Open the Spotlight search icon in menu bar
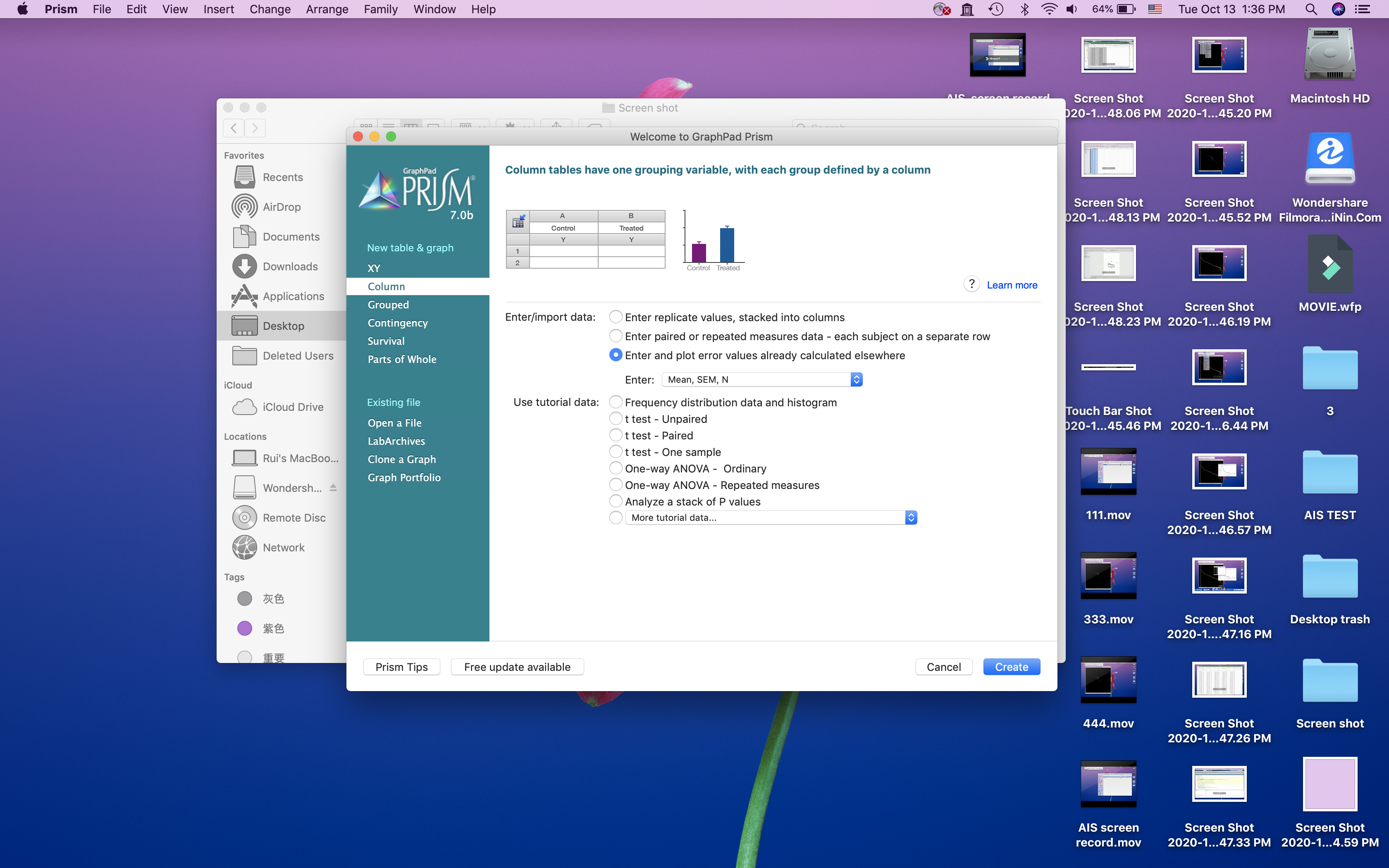Image resolution: width=1389 pixels, height=868 pixels. click(1310, 9)
